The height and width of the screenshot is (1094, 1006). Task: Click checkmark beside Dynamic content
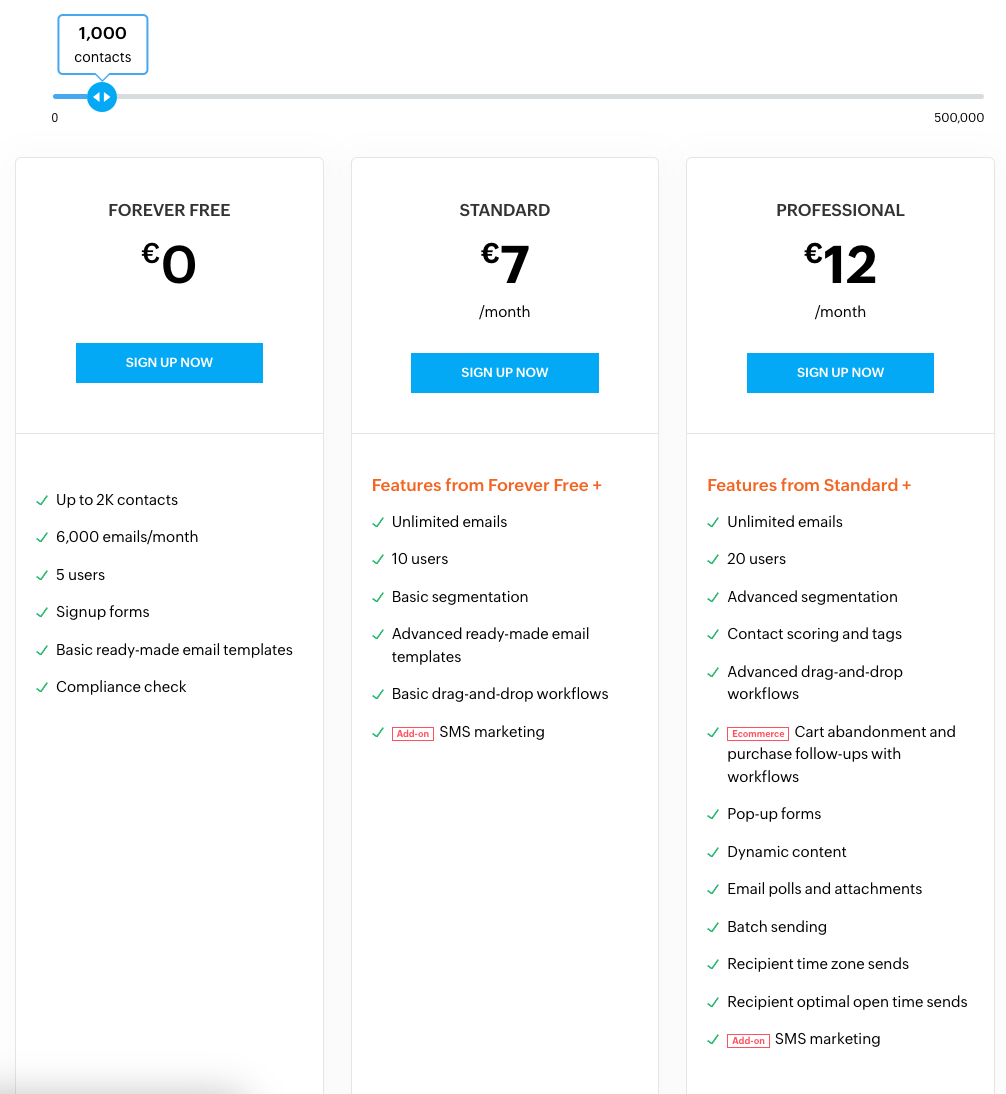pos(713,853)
